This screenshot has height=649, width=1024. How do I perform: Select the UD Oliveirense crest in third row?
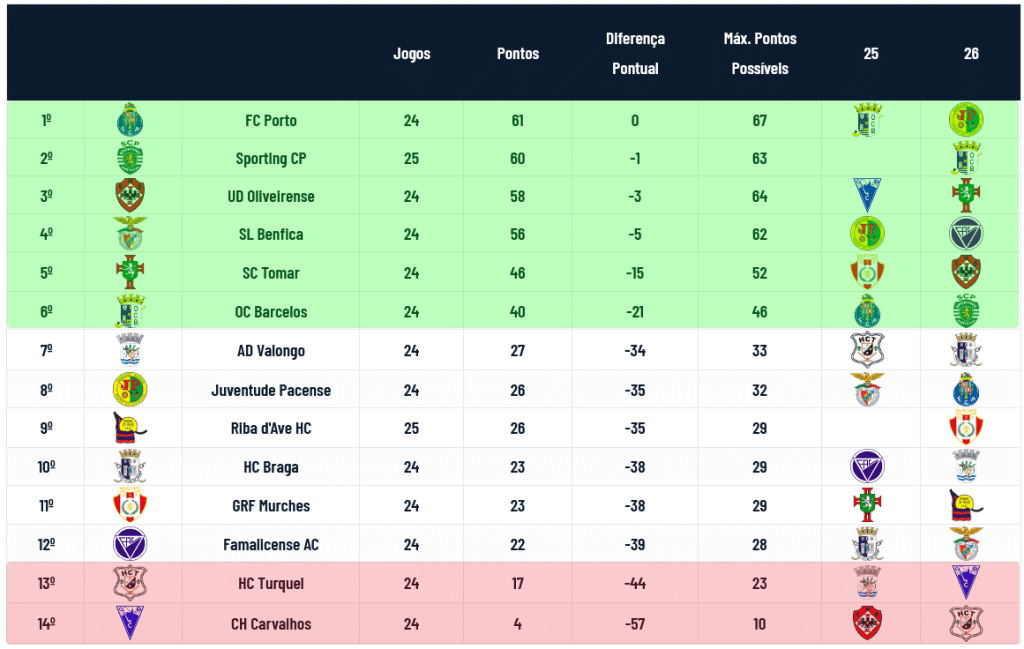(130, 195)
